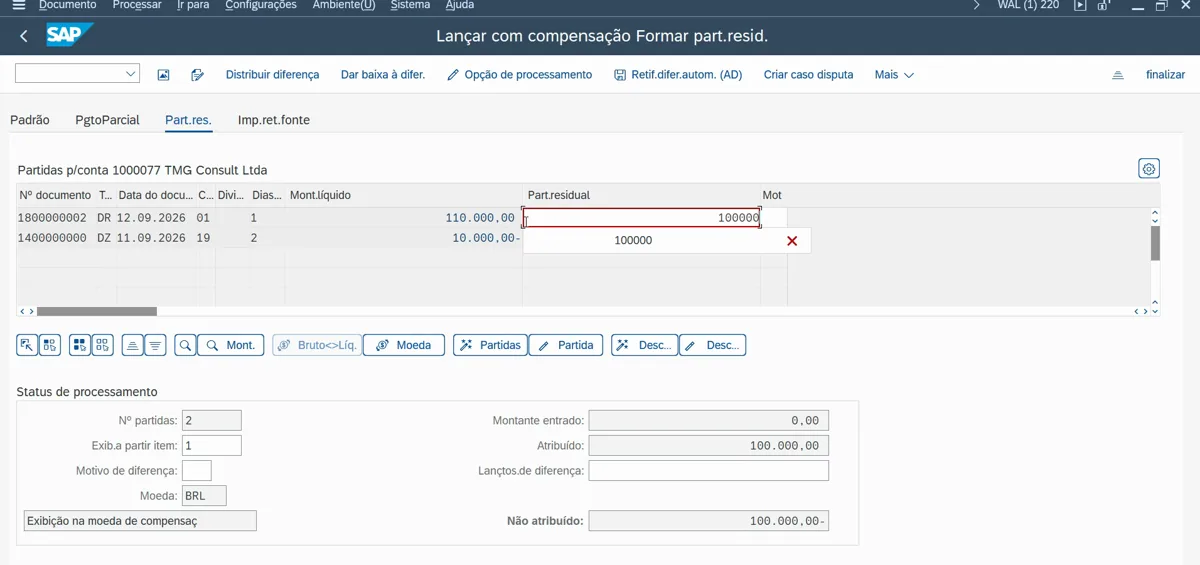Click the select block icon in the toolbar below the table

[x=50, y=345]
